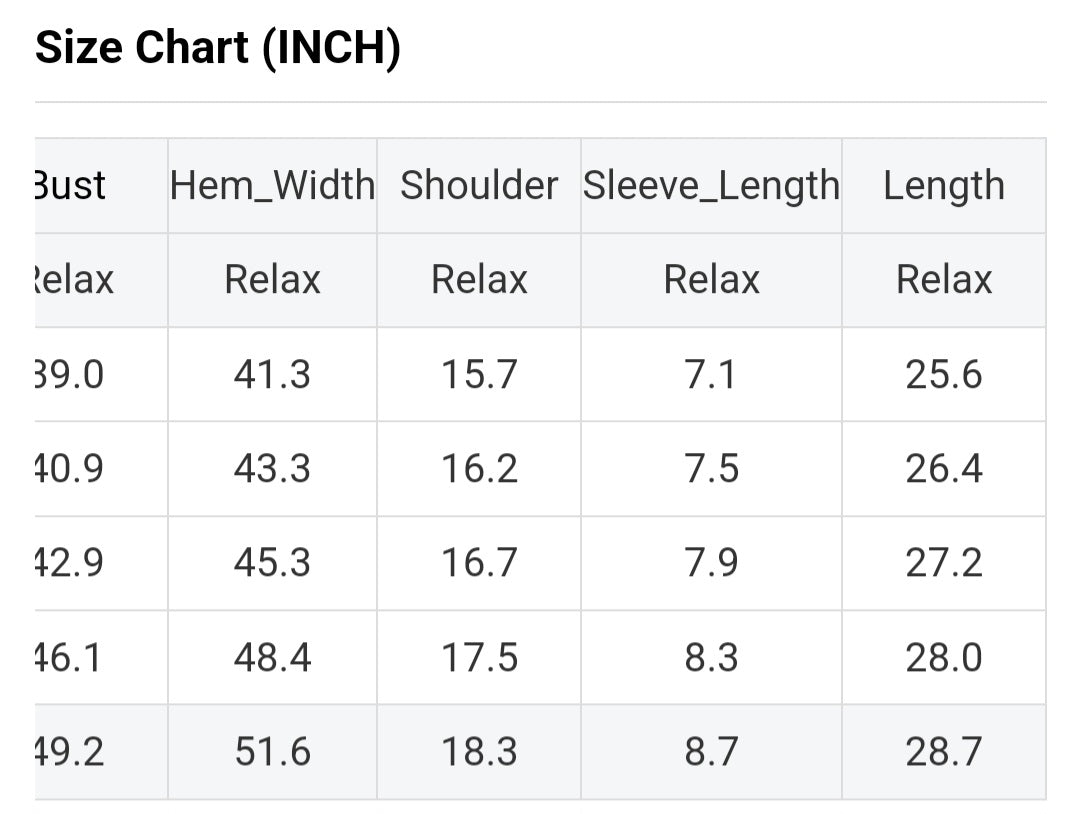Click the Hem_Width value 41.3
The width and height of the screenshot is (1080, 814).
[272, 375]
